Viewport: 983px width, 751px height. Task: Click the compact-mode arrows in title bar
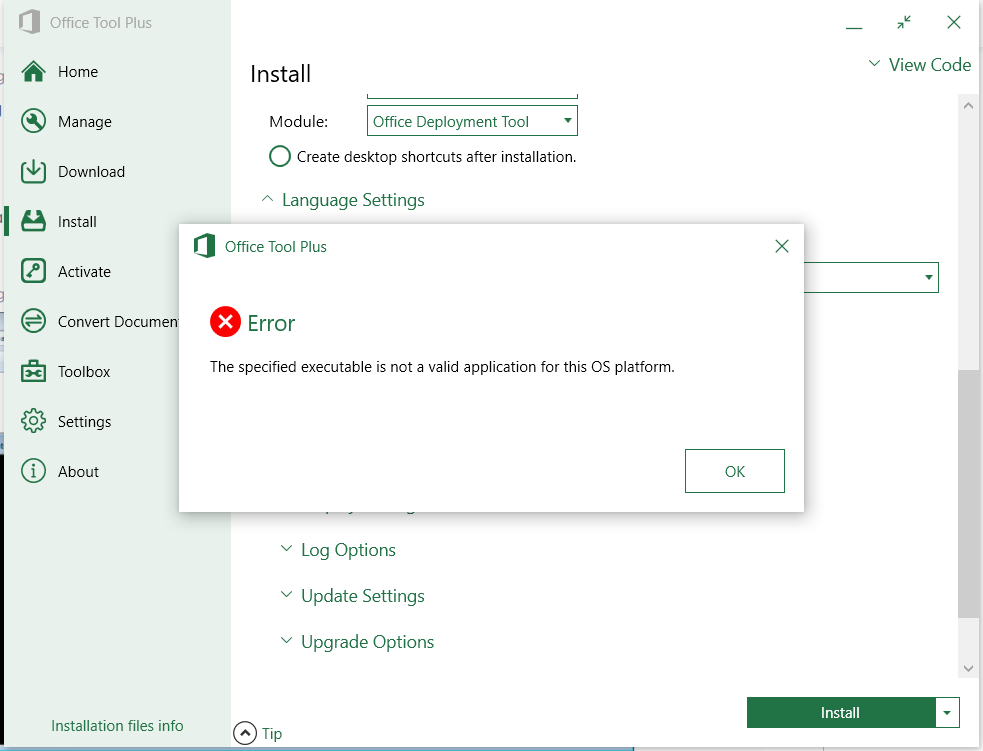pos(904,23)
